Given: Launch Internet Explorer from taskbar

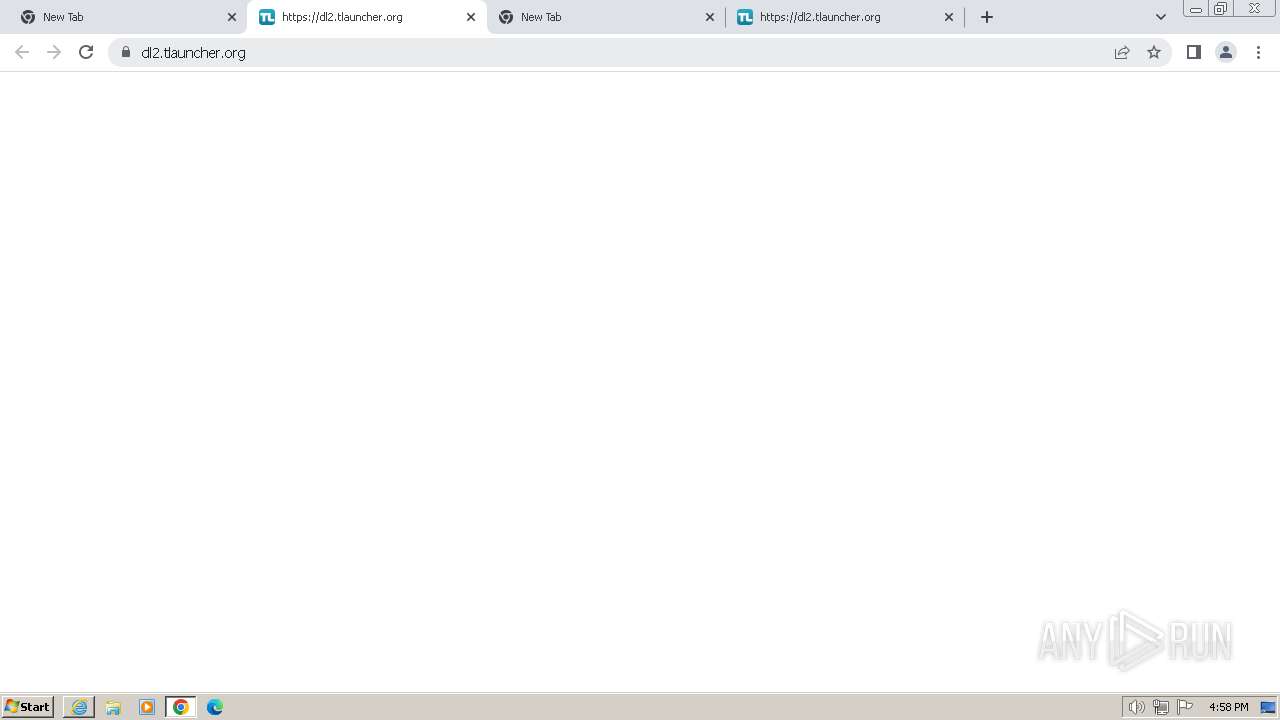Looking at the screenshot, I should click(79, 707).
